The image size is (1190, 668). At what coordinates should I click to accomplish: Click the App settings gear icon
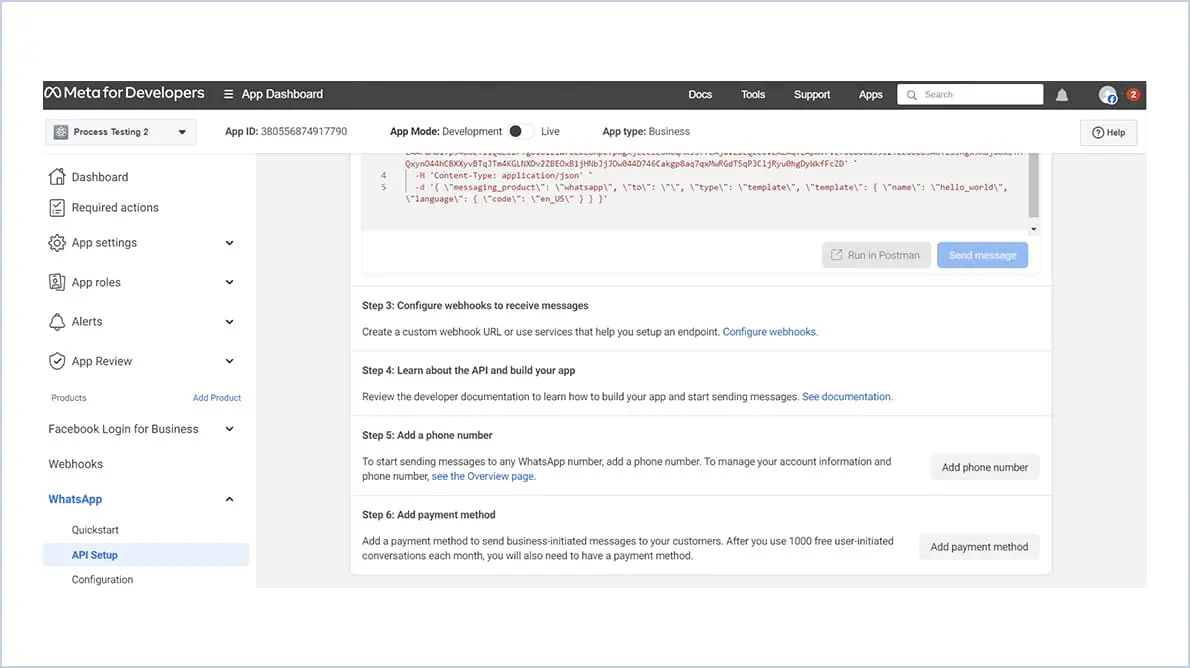pyautogui.click(x=57, y=243)
